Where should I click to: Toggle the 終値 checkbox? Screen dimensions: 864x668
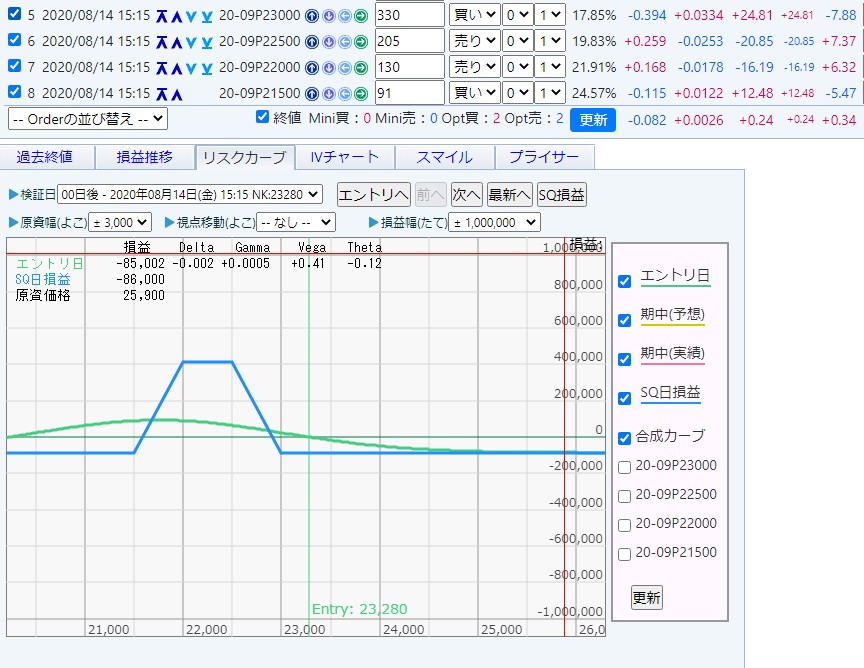pos(262,117)
